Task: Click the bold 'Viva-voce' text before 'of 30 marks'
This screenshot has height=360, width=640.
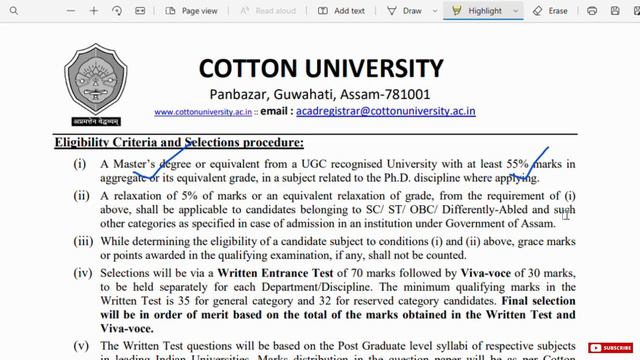Action: click(486, 273)
